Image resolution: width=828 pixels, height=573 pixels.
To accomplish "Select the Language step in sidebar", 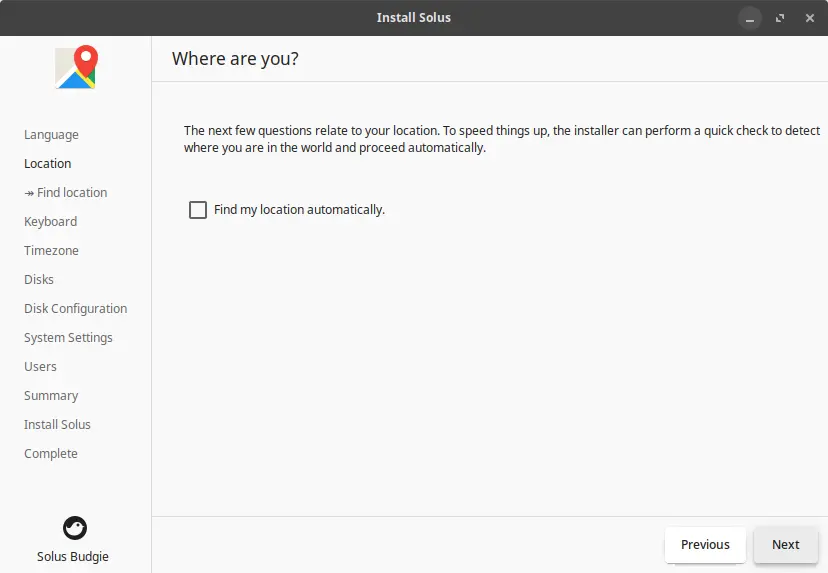I will point(51,135).
